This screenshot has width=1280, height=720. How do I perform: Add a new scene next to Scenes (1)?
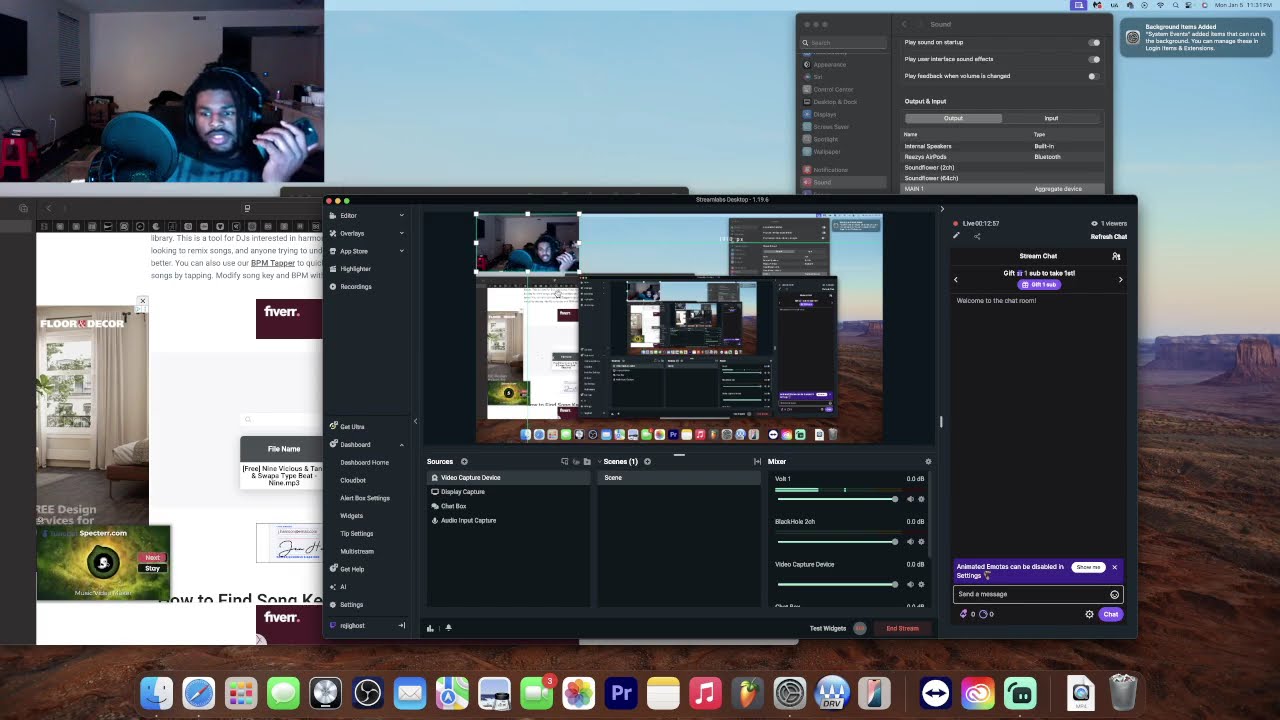[647, 462]
